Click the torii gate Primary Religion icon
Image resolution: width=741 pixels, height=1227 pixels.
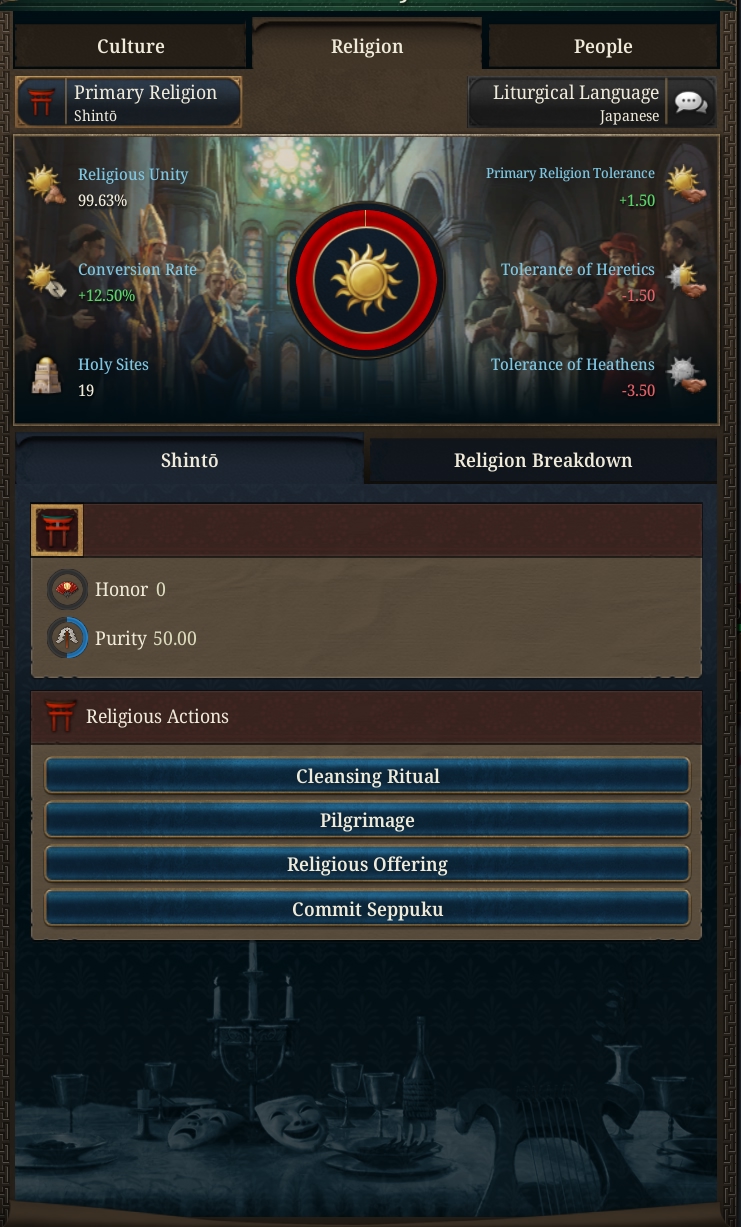(x=42, y=103)
